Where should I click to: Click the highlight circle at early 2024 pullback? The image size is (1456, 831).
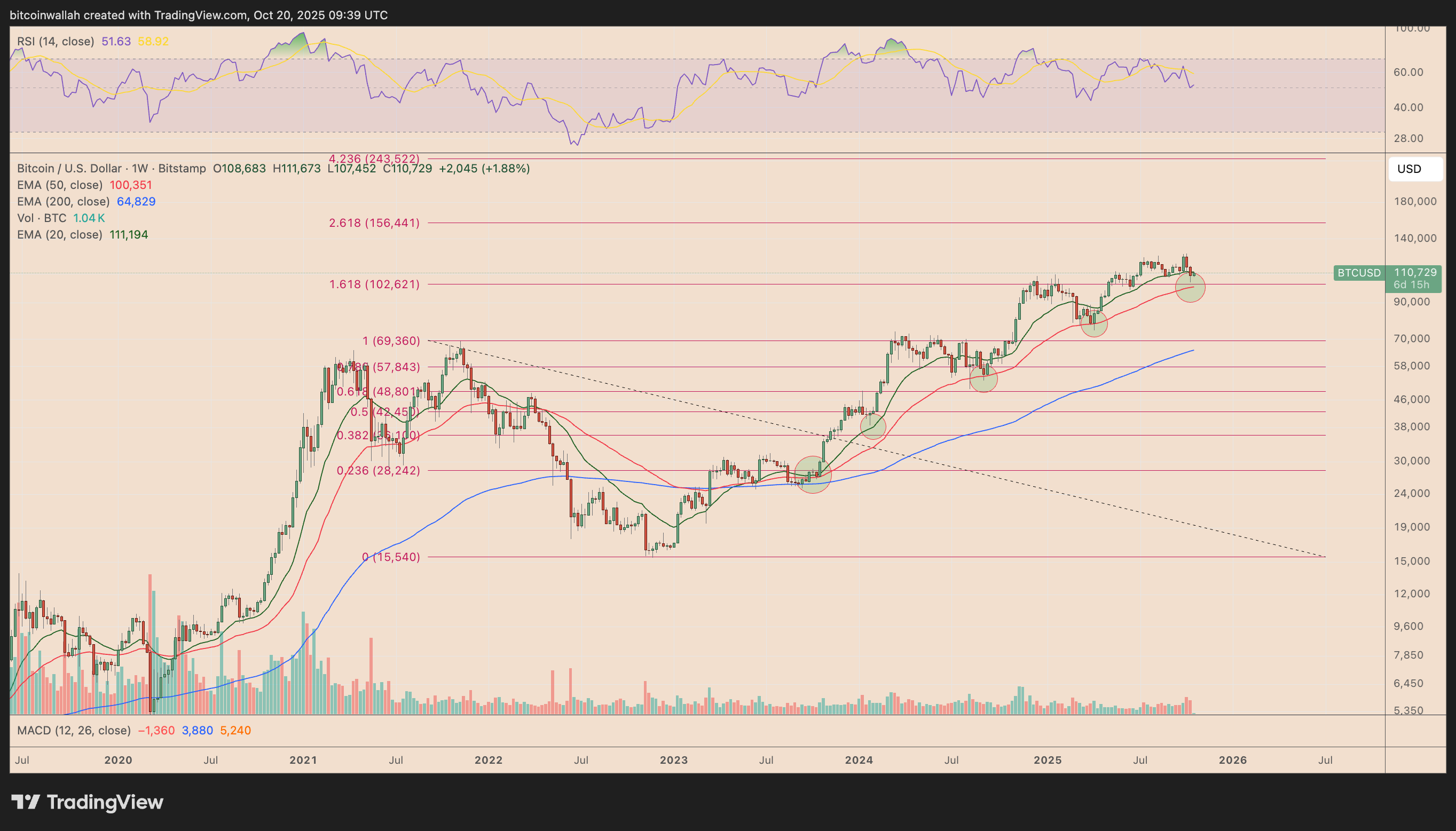[x=872, y=426]
